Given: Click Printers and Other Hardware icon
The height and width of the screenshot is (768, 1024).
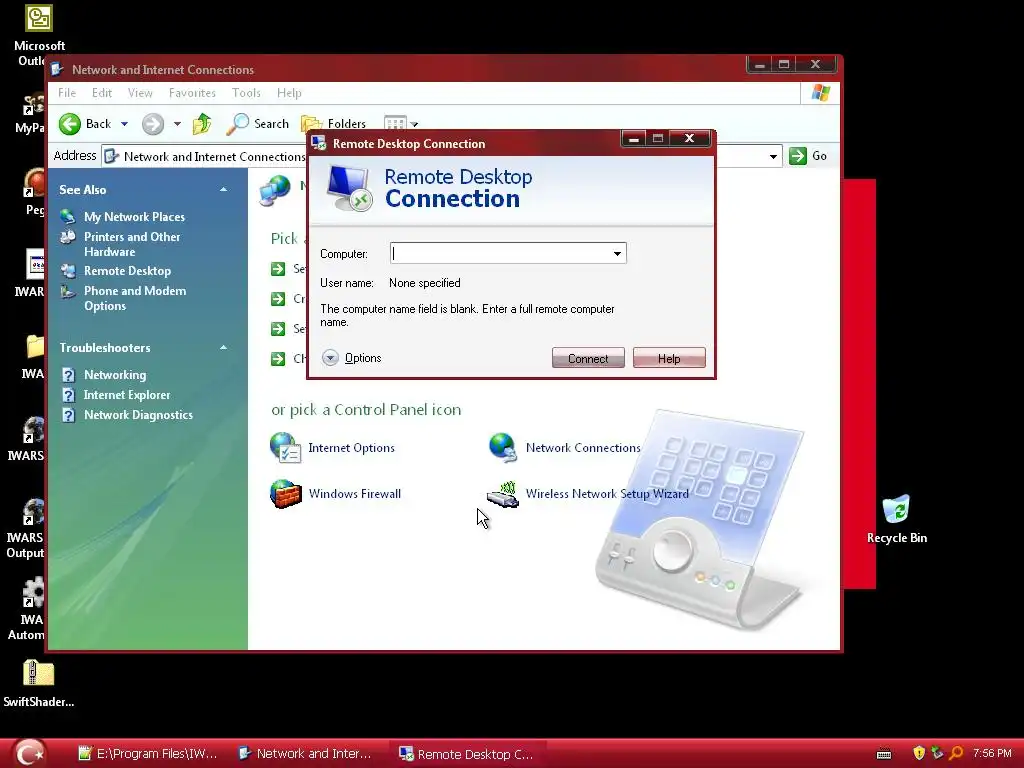Looking at the screenshot, I should [x=68, y=237].
